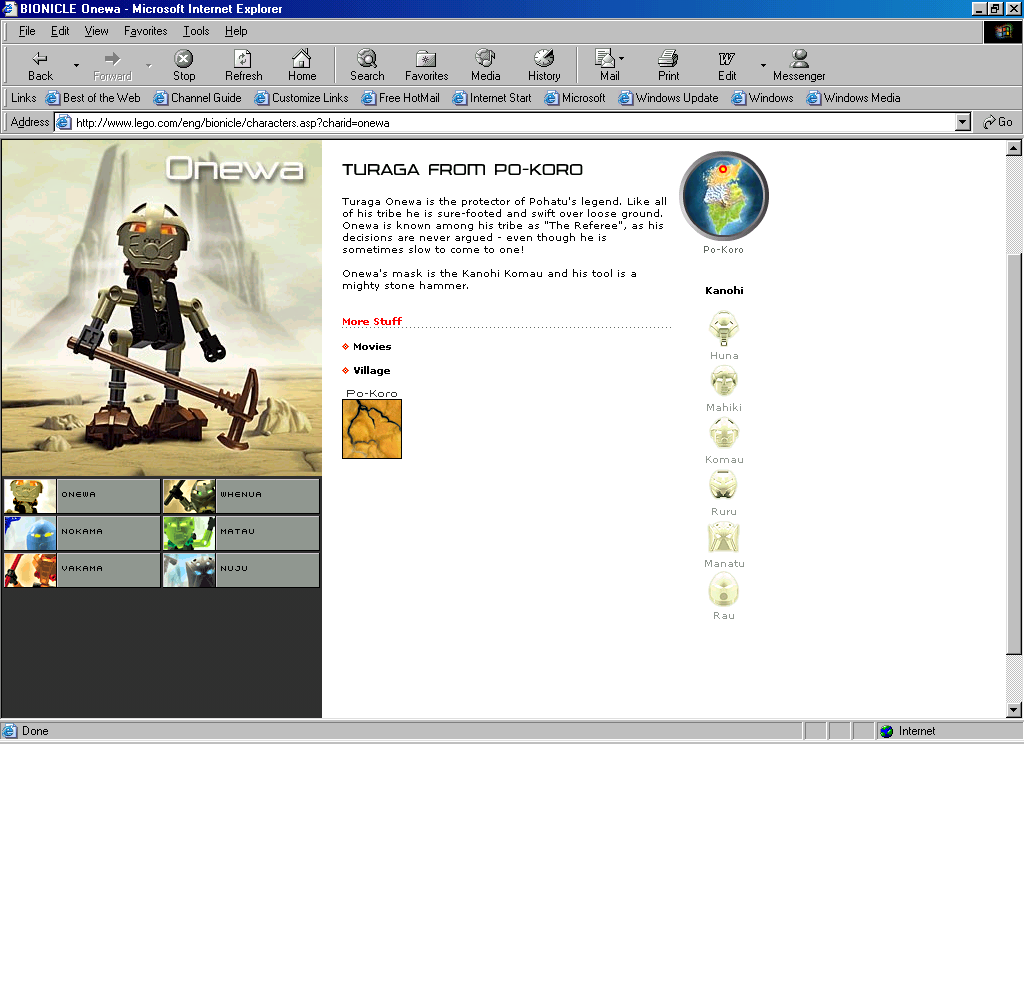This screenshot has height=1000, width=1024.
Task: Select the Onewa character thumbnail
Action: [x=82, y=496]
